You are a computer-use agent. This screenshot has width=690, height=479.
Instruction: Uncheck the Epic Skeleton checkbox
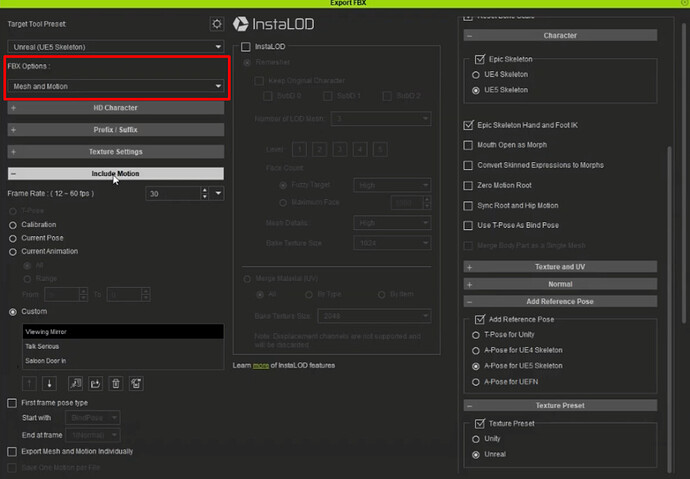click(480, 59)
